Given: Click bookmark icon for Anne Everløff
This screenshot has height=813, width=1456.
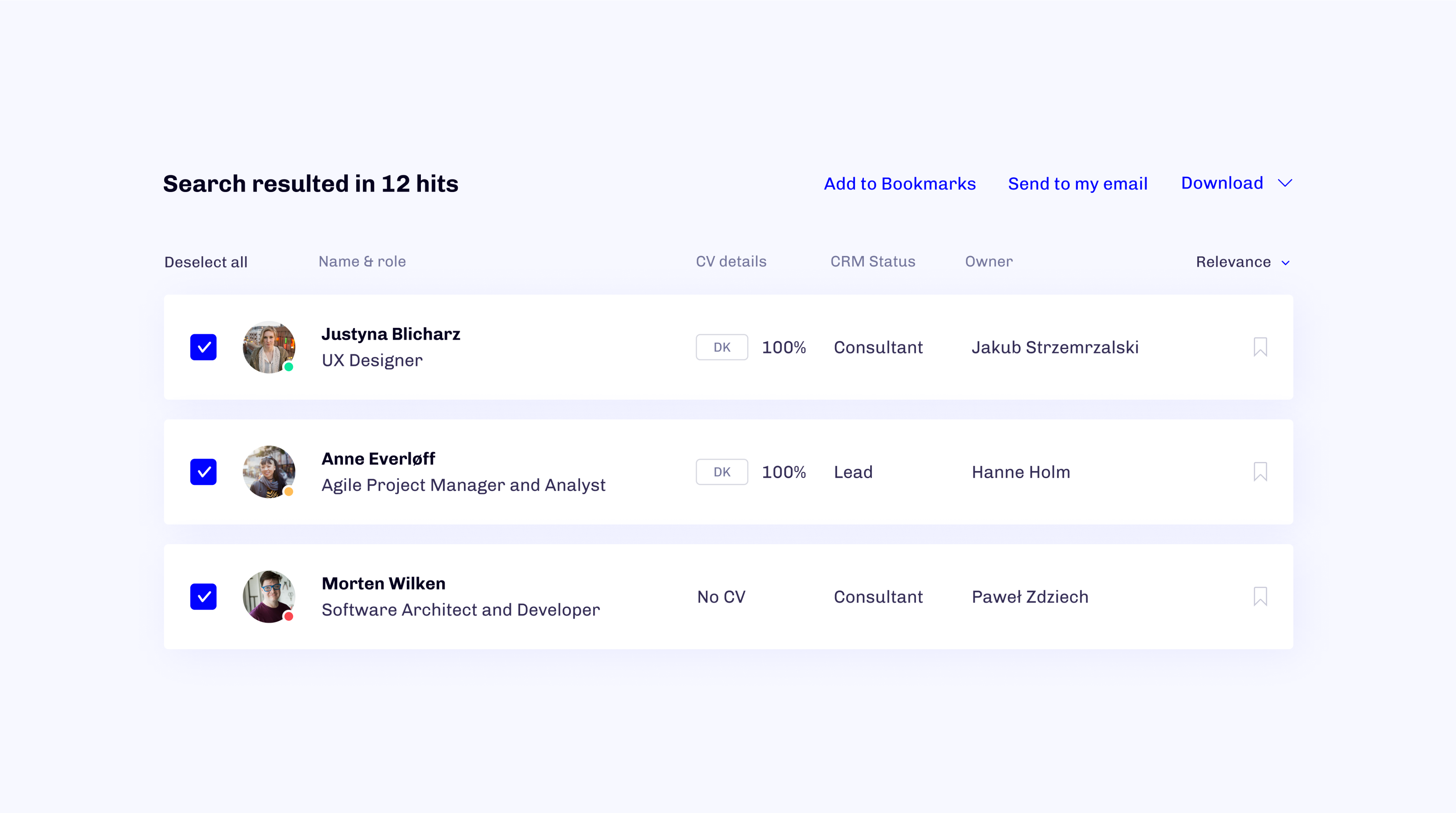Looking at the screenshot, I should click(x=1260, y=471).
